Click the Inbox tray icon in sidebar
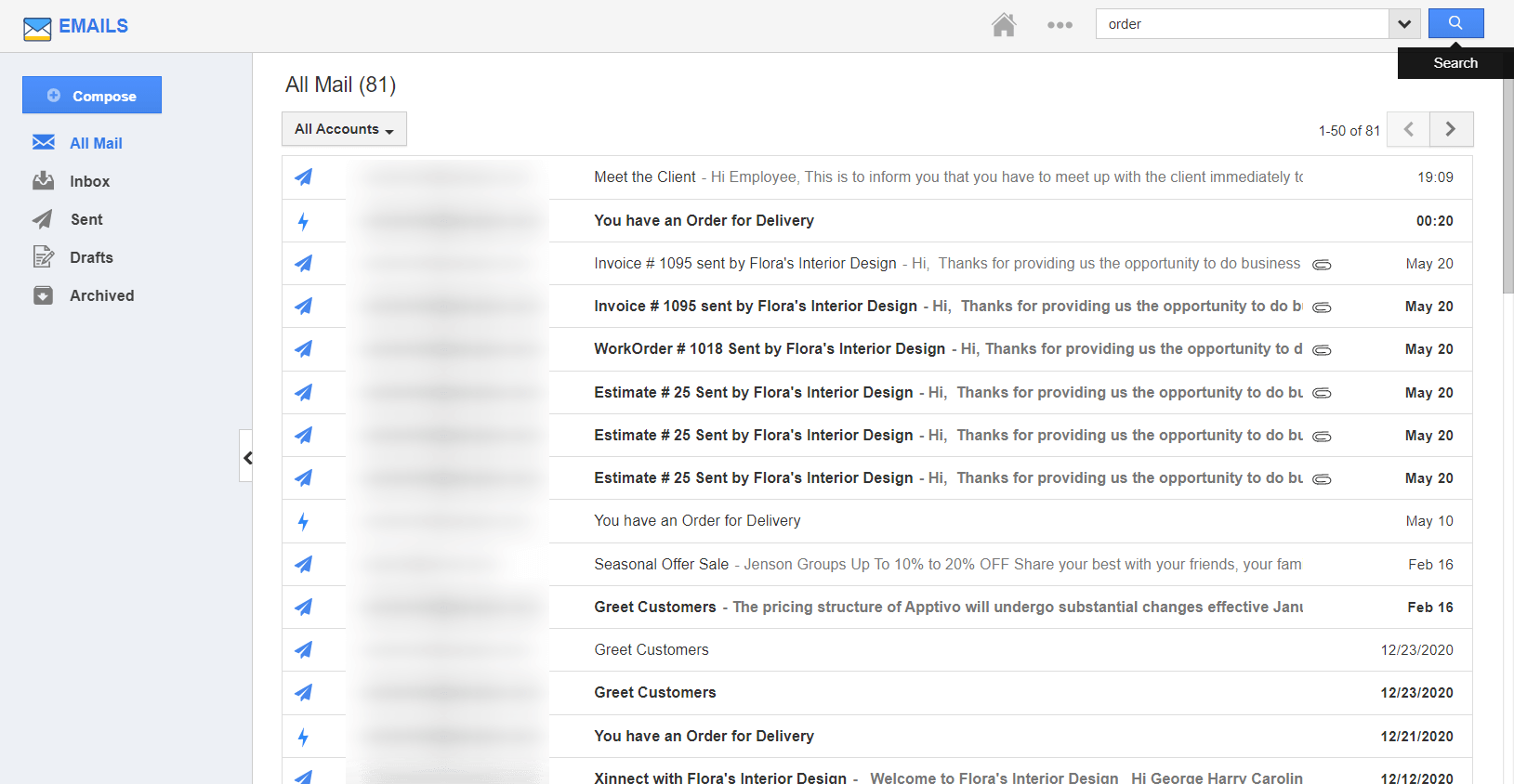The image size is (1514, 784). [44, 180]
